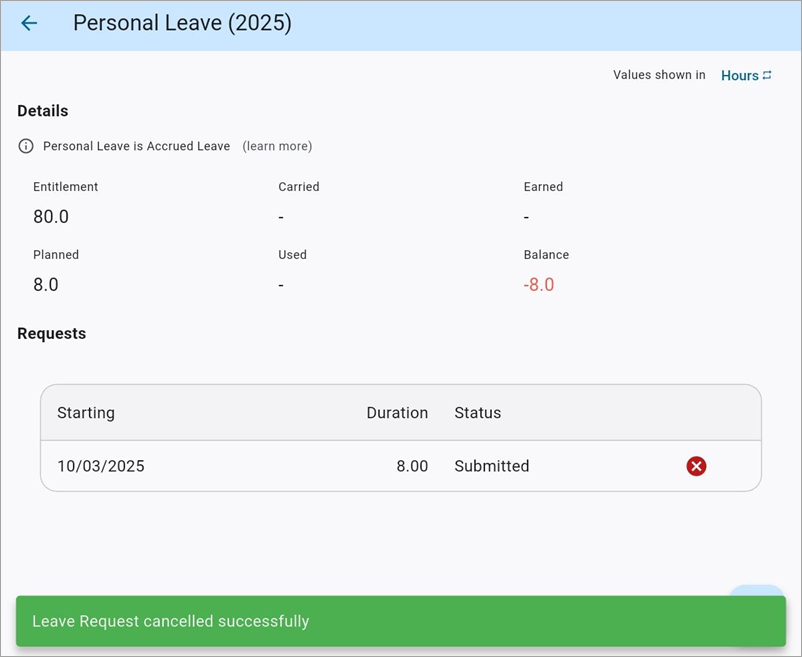
Task: Click the Status column header
Action: coord(477,413)
